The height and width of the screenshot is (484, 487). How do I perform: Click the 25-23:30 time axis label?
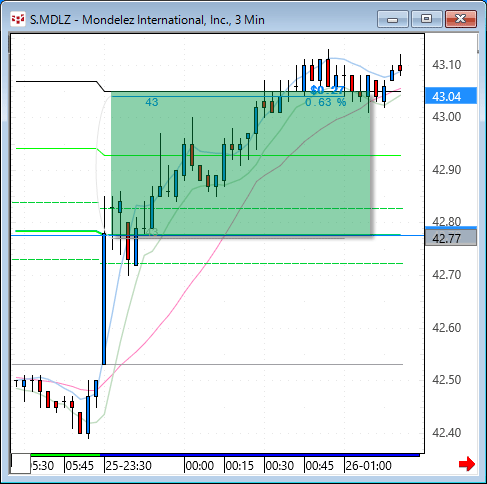pos(128,466)
